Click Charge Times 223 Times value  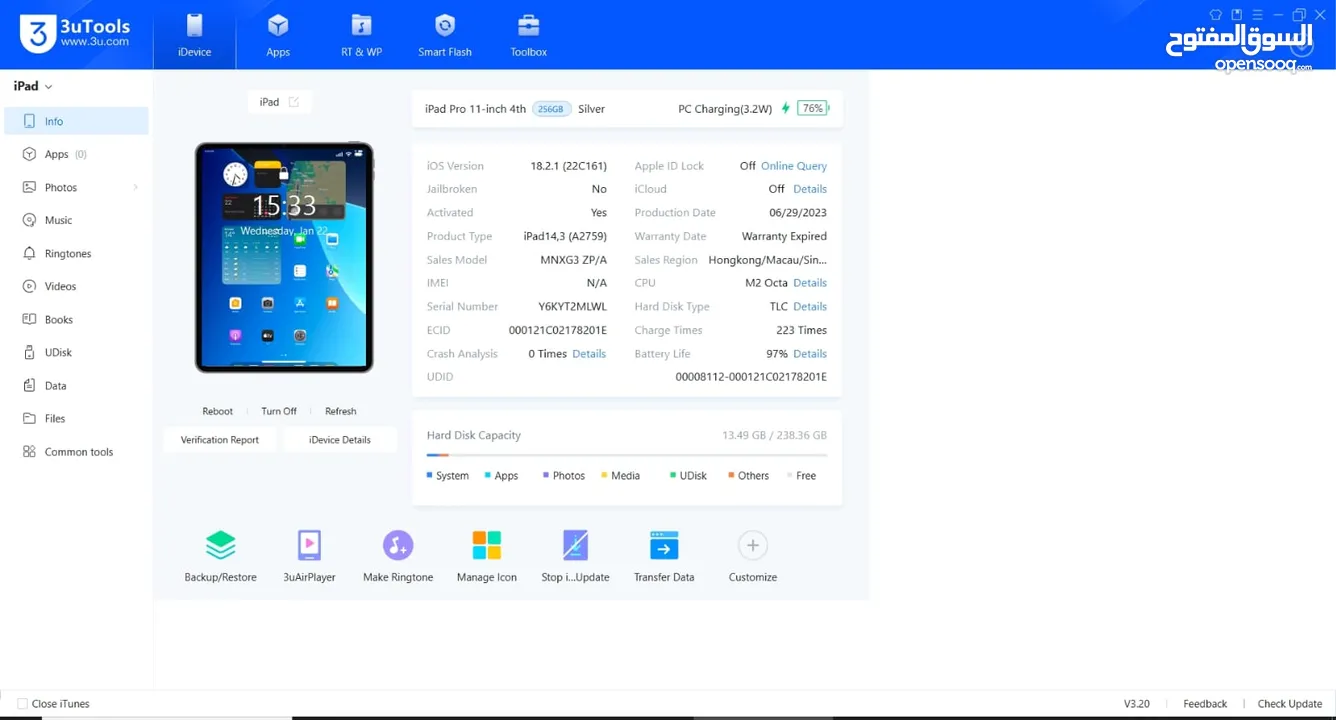pyautogui.click(x=801, y=330)
